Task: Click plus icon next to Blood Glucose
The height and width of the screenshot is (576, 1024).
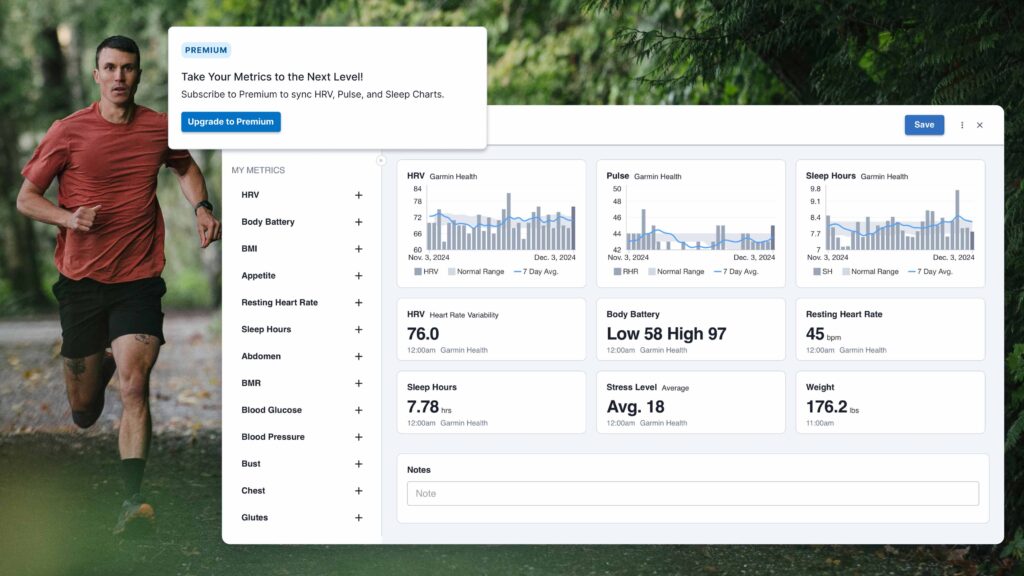Action: tap(359, 410)
